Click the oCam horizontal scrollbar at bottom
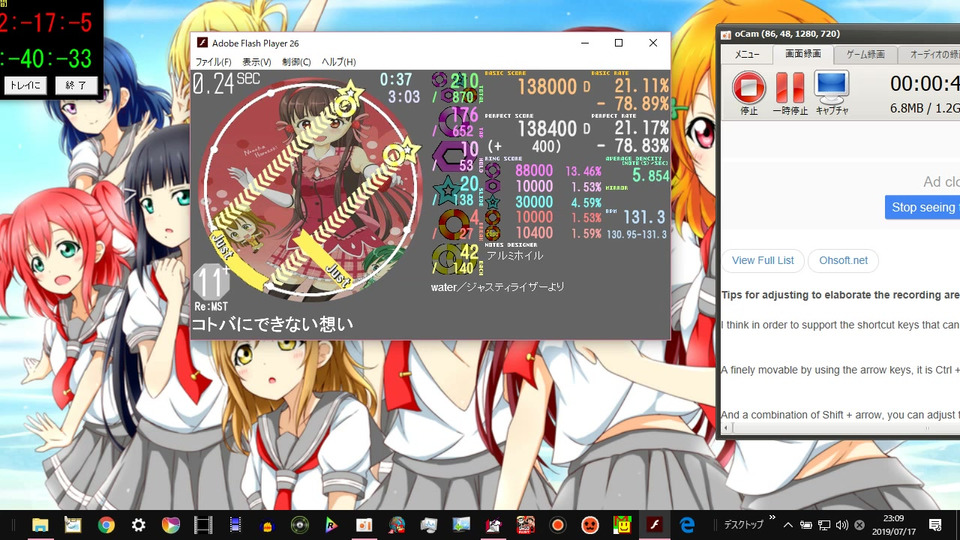 coord(841,428)
